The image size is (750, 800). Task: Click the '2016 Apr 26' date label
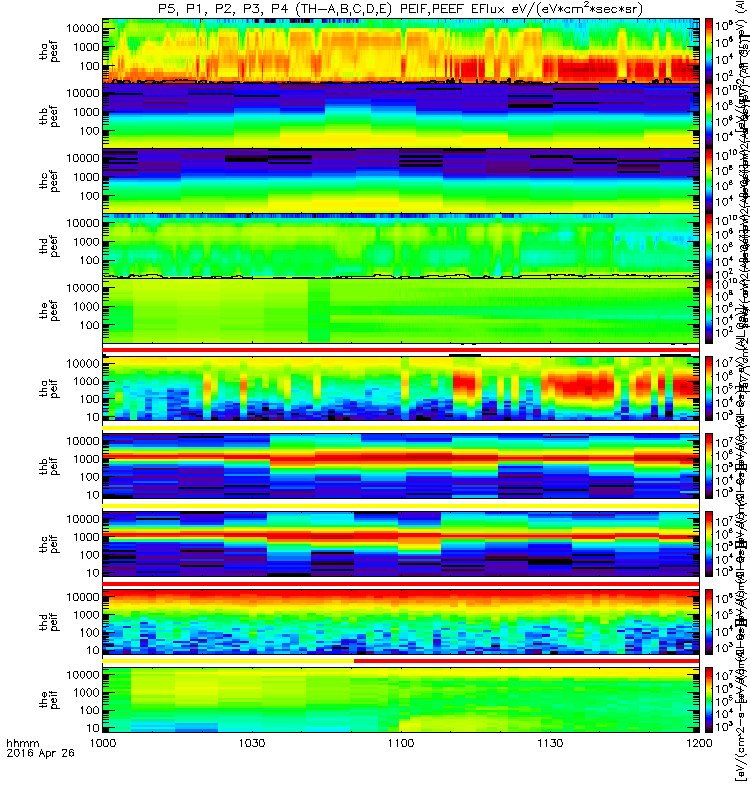click(x=40, y=753)
